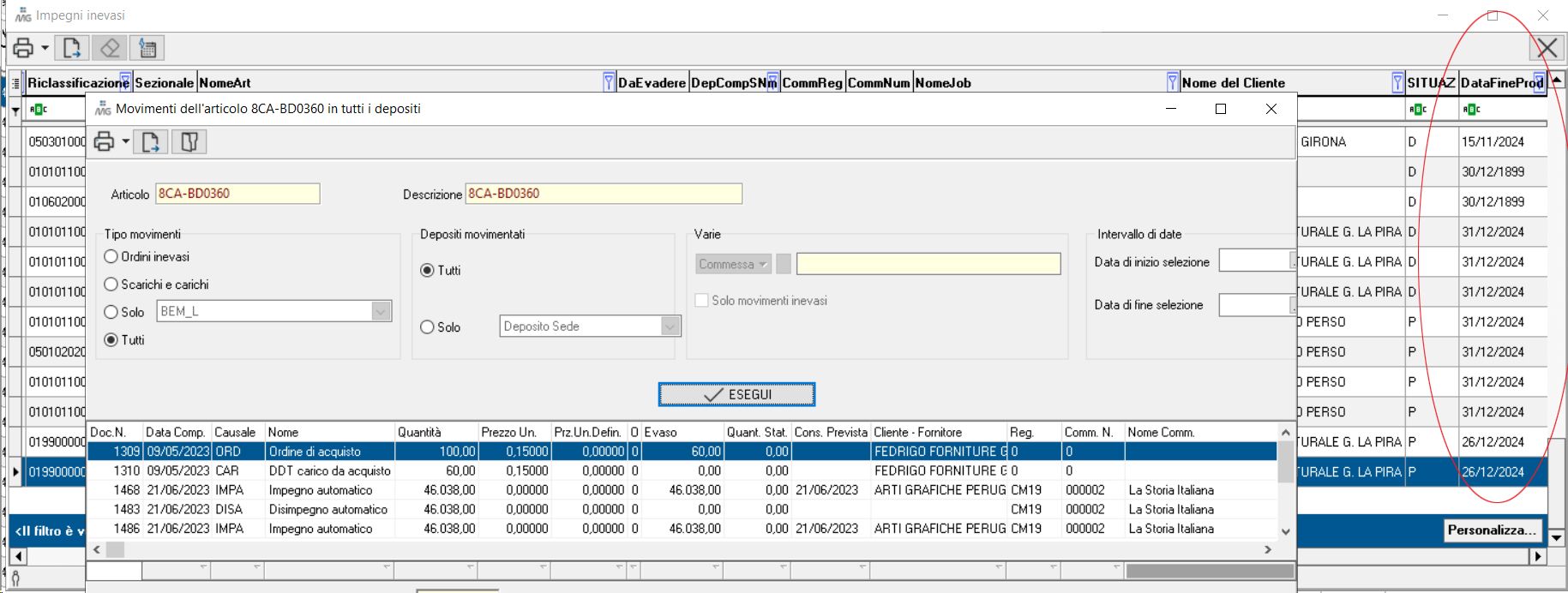Click the filter funnel on Nome del Cliente column
Viewport: 1568px width, 593px height.
coord(1397,82)
